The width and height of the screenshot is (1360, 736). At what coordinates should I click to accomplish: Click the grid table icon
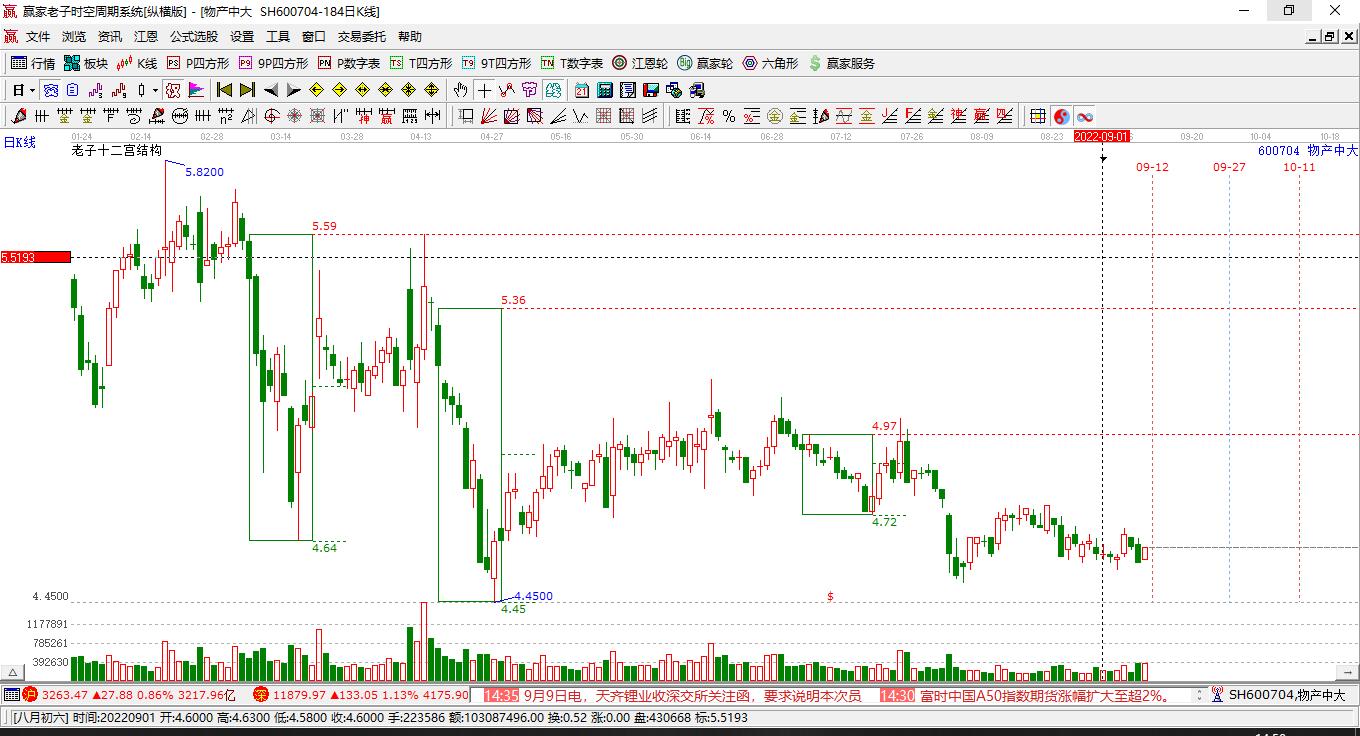[x=1038, y=116]
